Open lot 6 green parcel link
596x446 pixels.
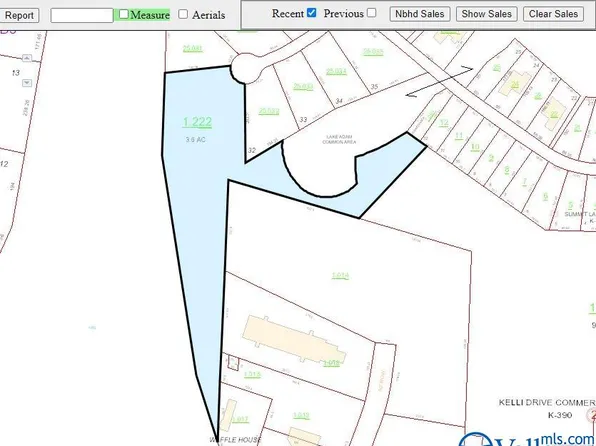click(545, 197)
